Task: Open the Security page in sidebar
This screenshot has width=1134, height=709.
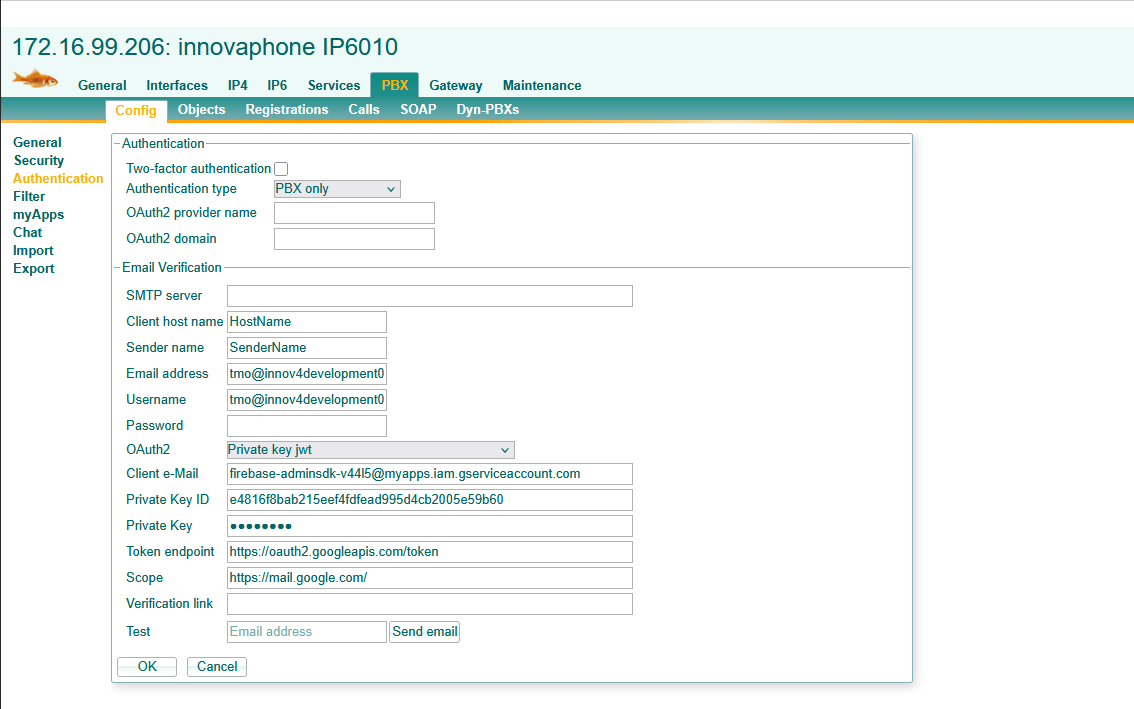Action: (x=39, y=161)
